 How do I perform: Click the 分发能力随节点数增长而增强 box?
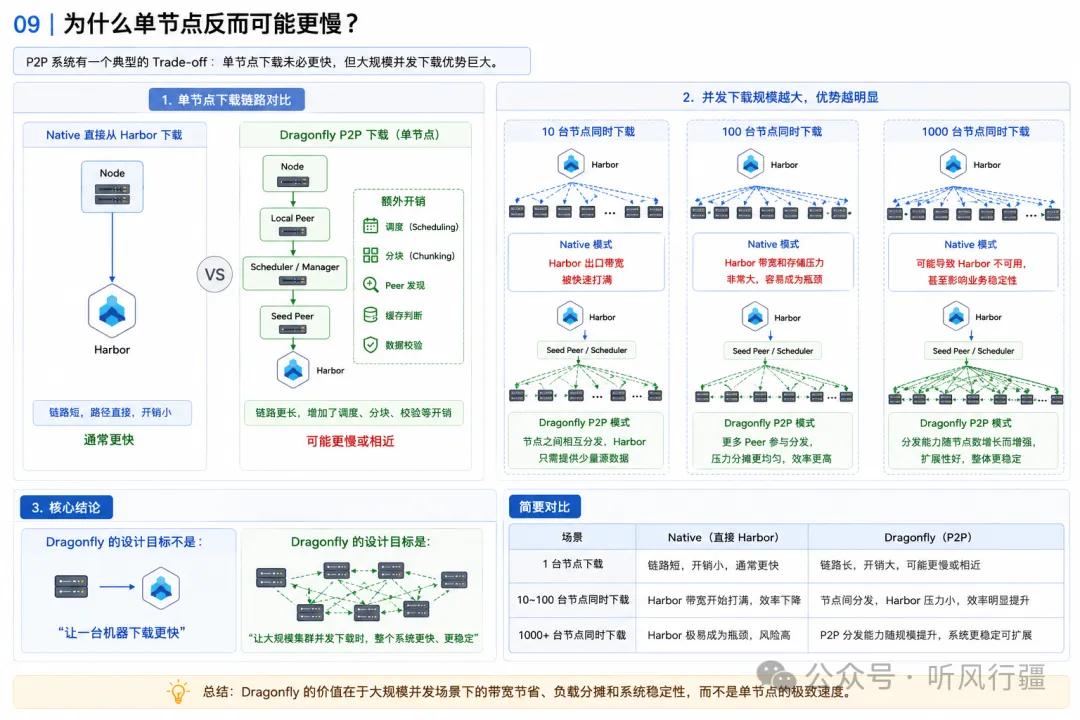pyautogui.click(x=973, y=441)
